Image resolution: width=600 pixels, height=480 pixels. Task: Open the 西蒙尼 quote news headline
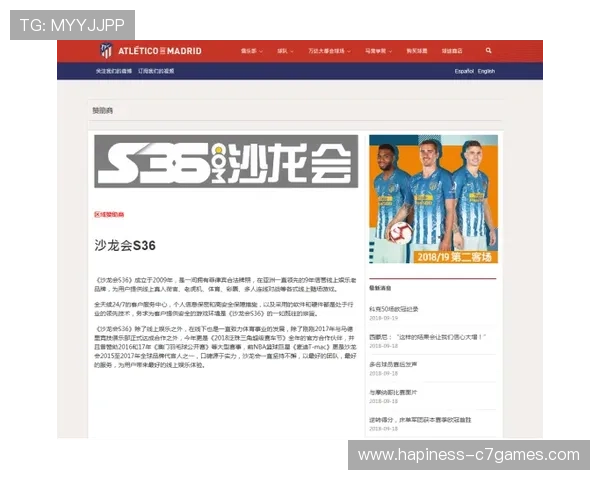click(x=428, y=337)
